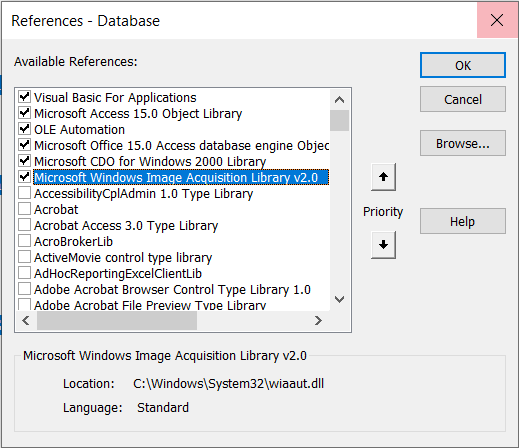
Task: Uncheck Microsoft CDO for Windows 2000 Library
Action: click(24, 161)
